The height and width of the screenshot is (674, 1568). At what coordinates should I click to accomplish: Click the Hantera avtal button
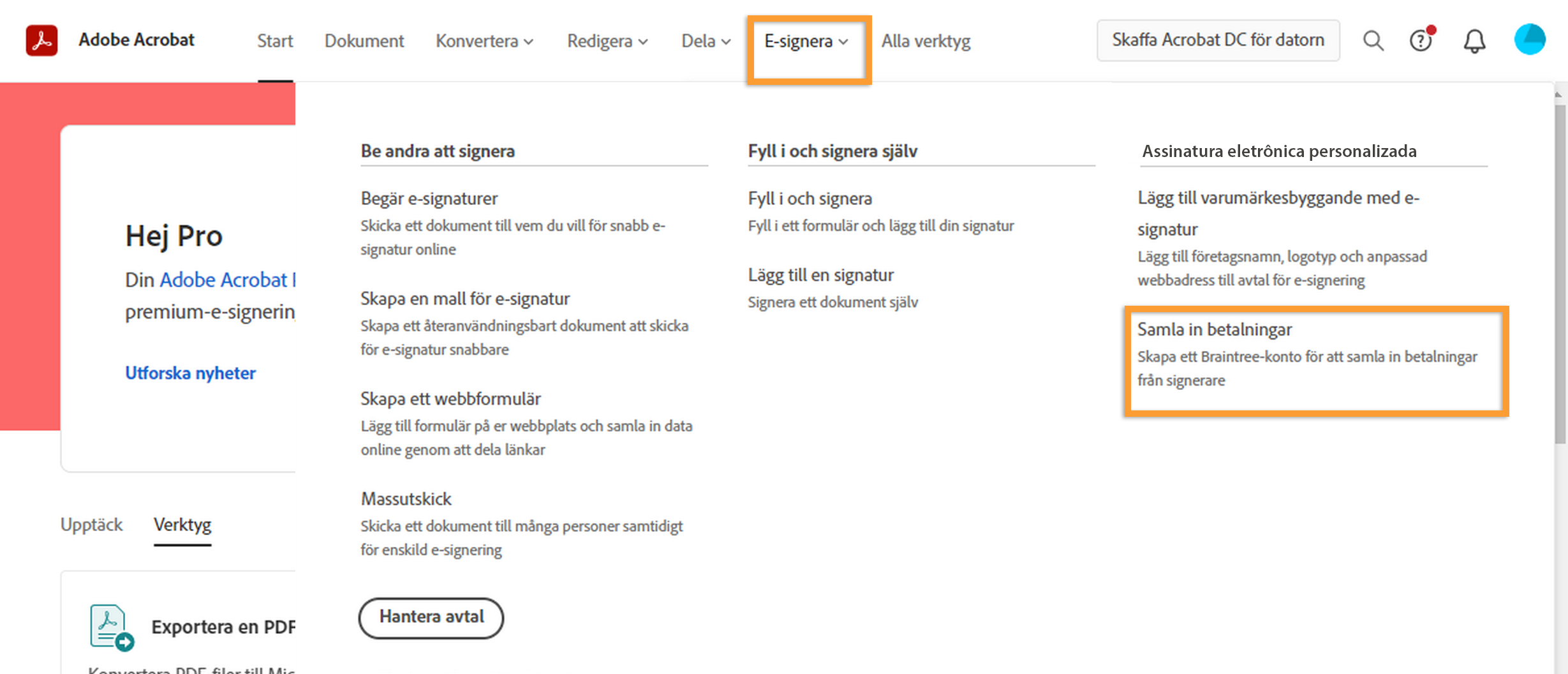click(431, 617)
